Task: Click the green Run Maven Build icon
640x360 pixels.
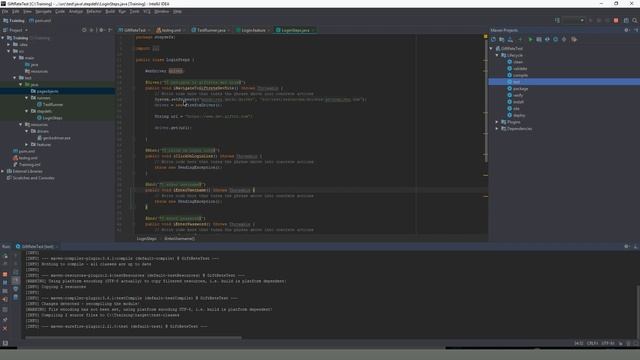Action: click(x=530, y=40)
